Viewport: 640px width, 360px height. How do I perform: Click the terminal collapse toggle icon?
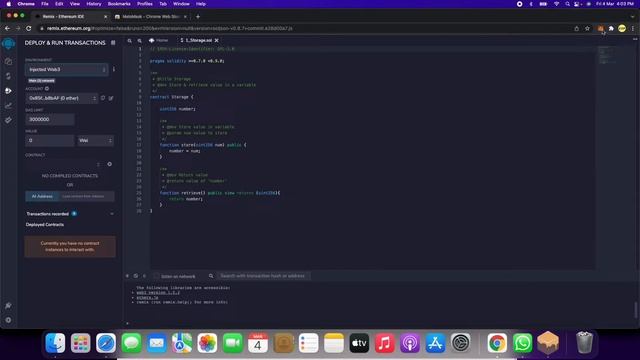click(x=127, y=276)
